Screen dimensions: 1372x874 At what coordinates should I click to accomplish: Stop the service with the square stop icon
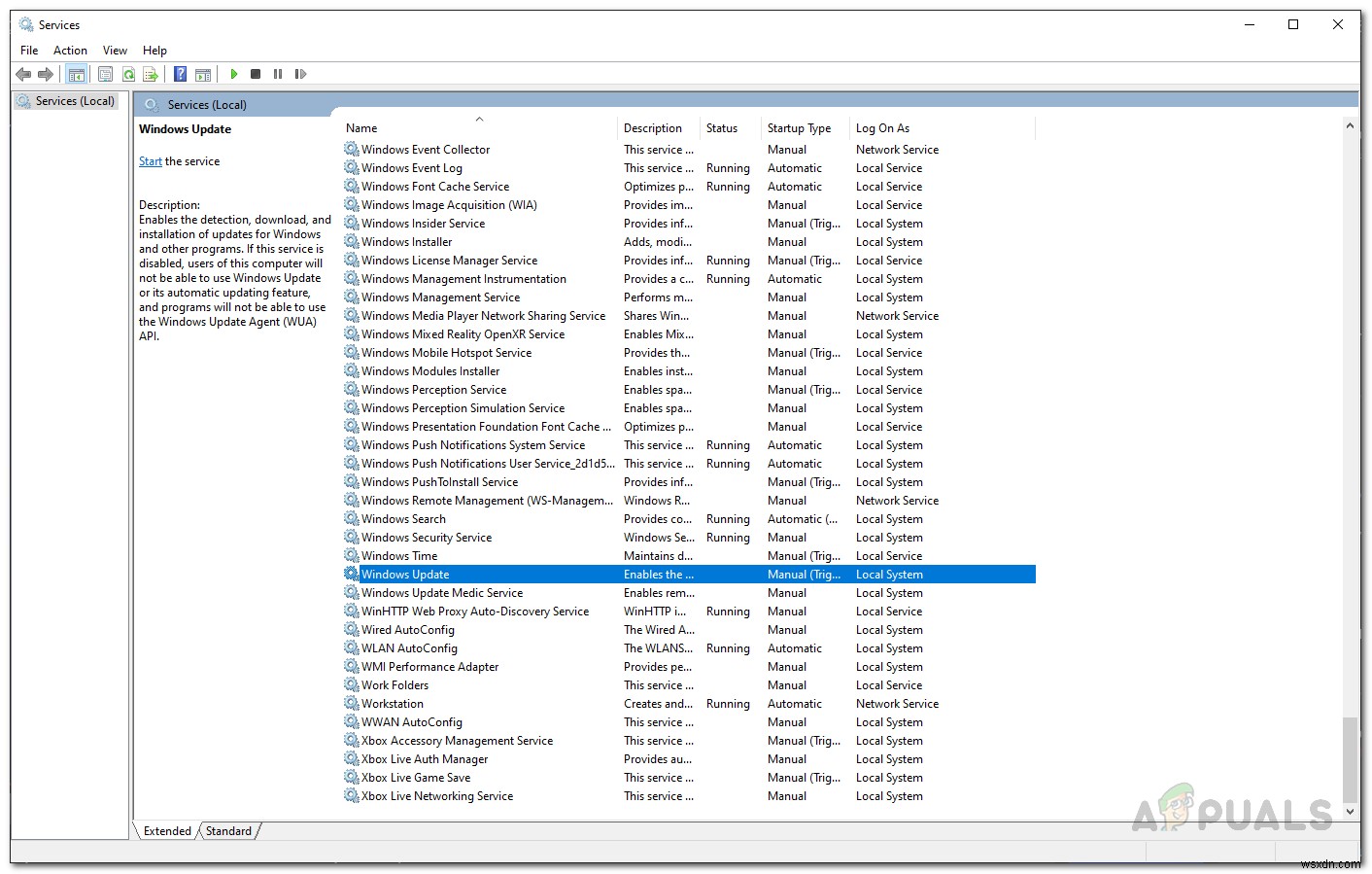(256, 74)
